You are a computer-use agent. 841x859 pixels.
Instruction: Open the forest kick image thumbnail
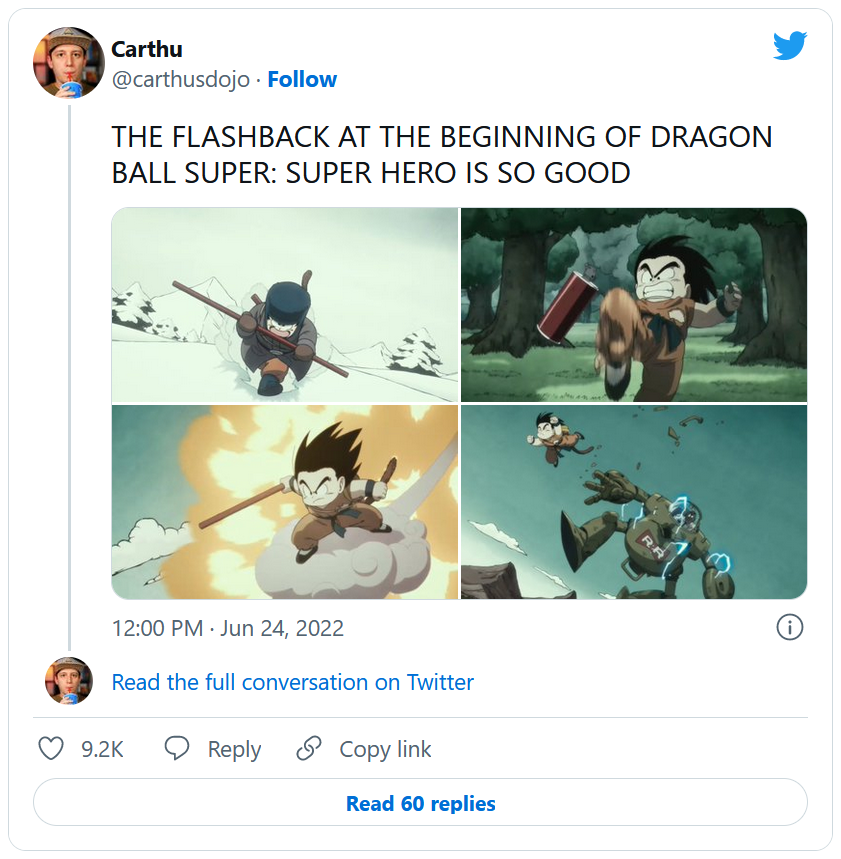pyautogui.click(x=633, y=304)
